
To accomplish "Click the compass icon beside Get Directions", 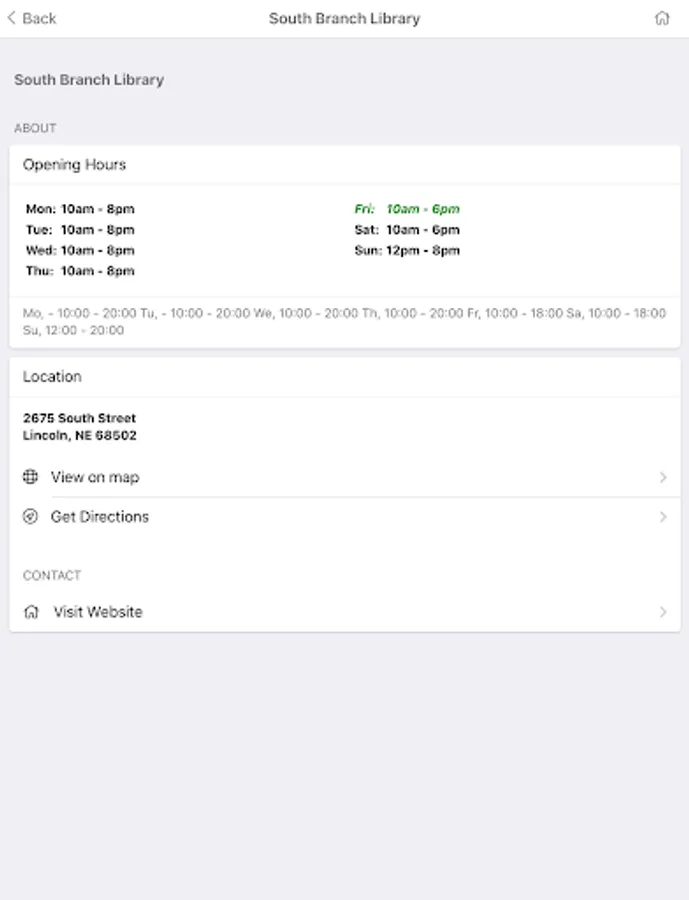I will tap(31, 517).
